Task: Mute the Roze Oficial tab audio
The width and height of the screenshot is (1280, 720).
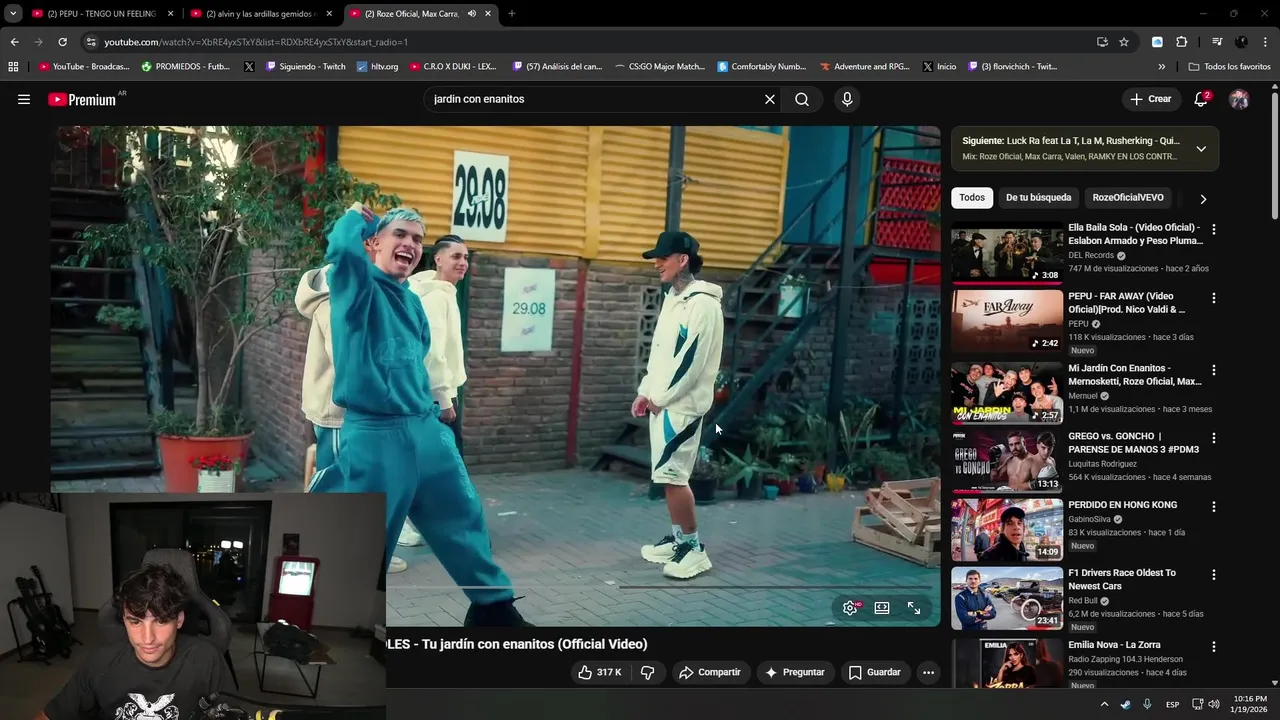Action: [471, 14]
